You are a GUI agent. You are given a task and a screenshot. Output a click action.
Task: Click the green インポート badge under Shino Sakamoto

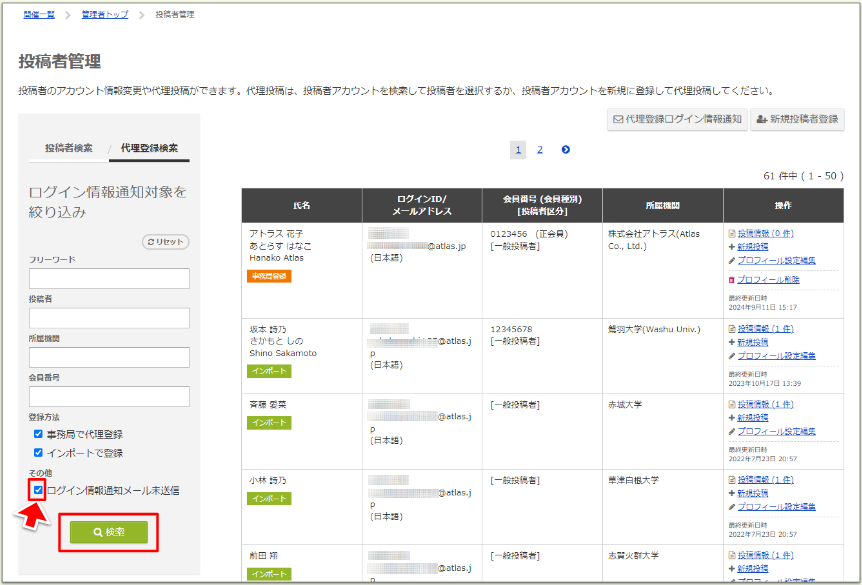click(269, 371)
